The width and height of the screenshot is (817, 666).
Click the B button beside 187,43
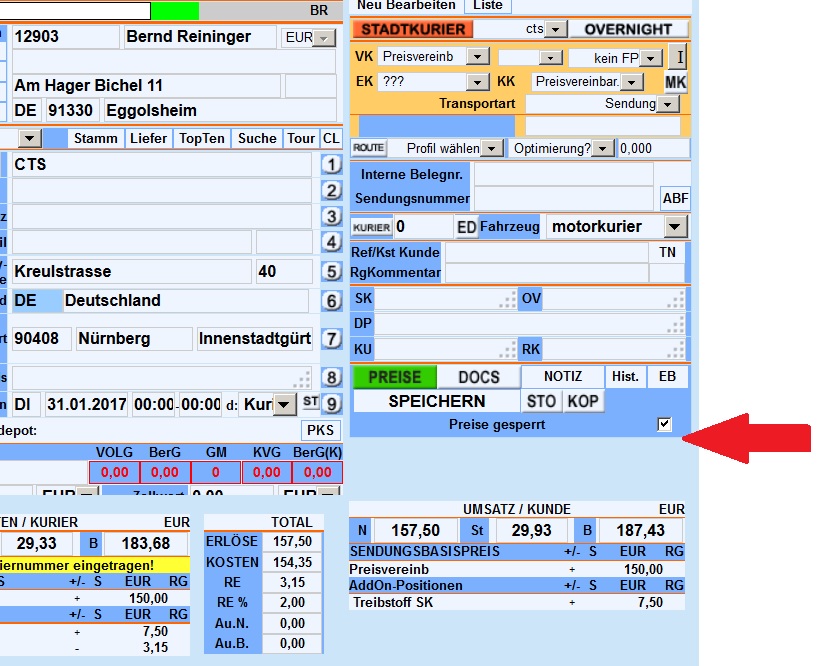587,531
